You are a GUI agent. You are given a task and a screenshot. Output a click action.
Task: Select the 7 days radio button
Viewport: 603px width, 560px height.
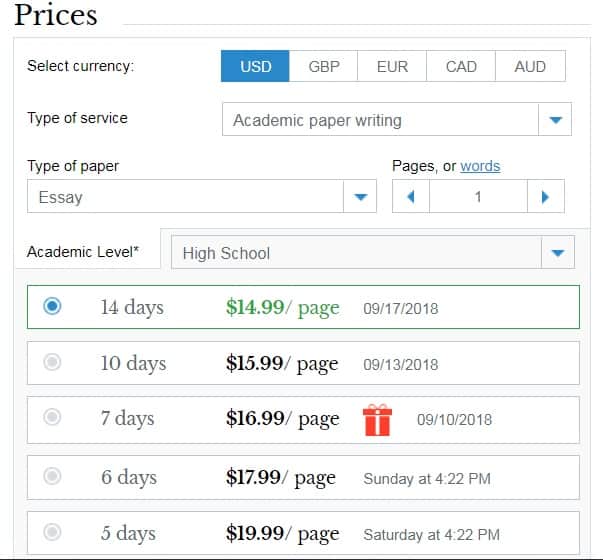click(52, 417)
